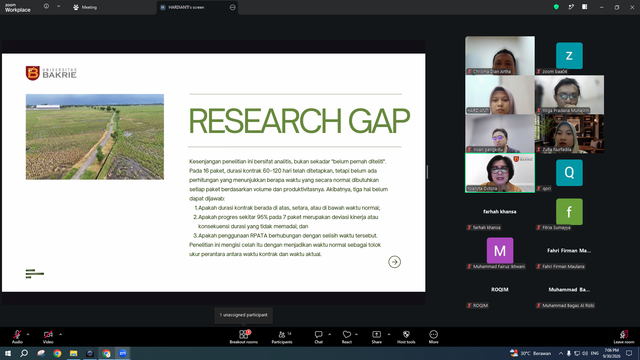Click the Zoom Workplace logo
640x360 pixels.
coord(18,8)
